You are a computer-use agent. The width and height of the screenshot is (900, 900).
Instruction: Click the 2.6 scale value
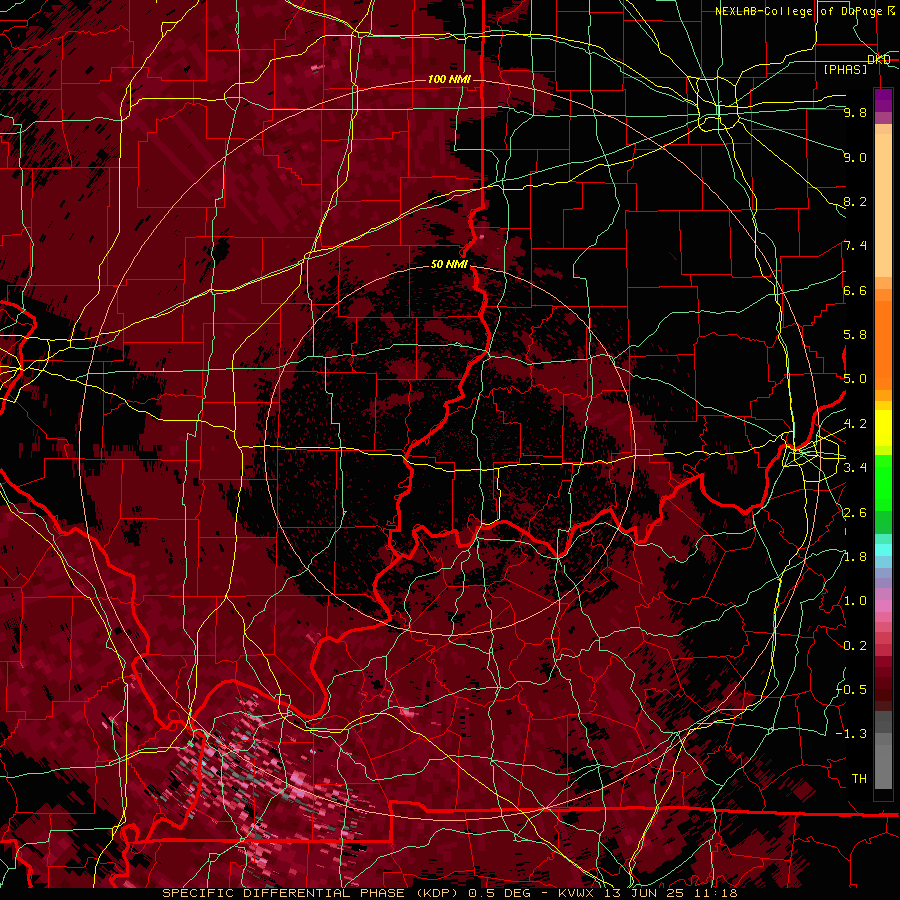[855, 512]
